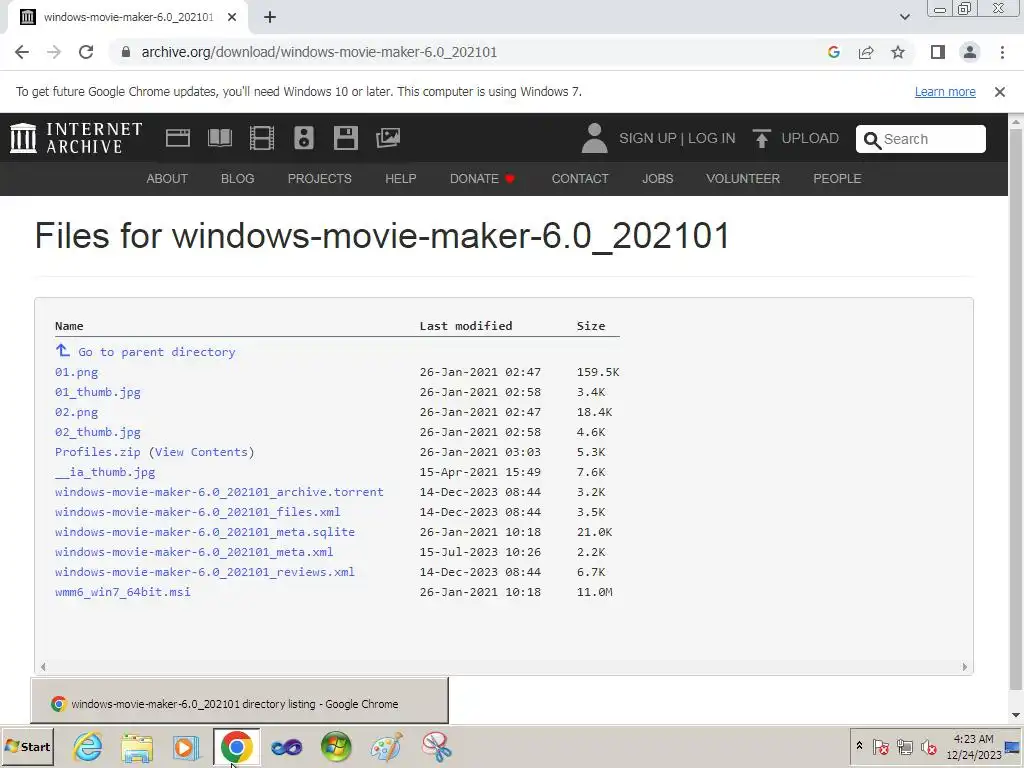Click the SIGN UP link
Screen dimensions: 1024x768
click(647, 138)
